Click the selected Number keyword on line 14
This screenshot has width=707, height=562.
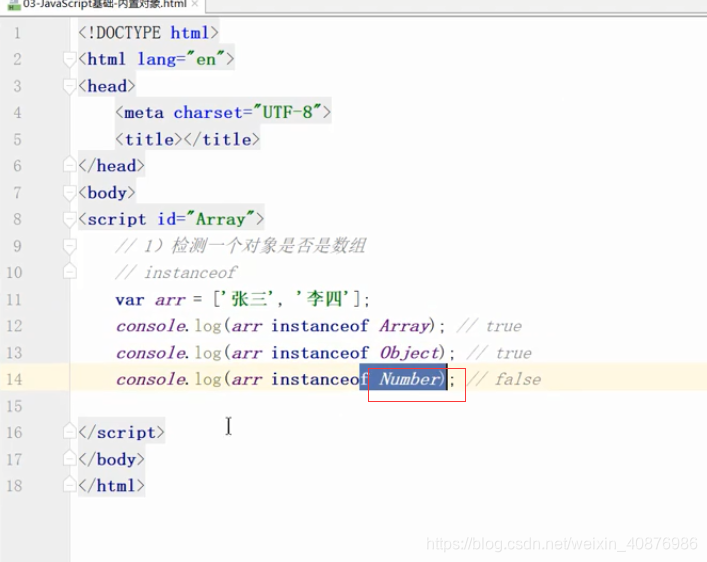coord(409,379)
